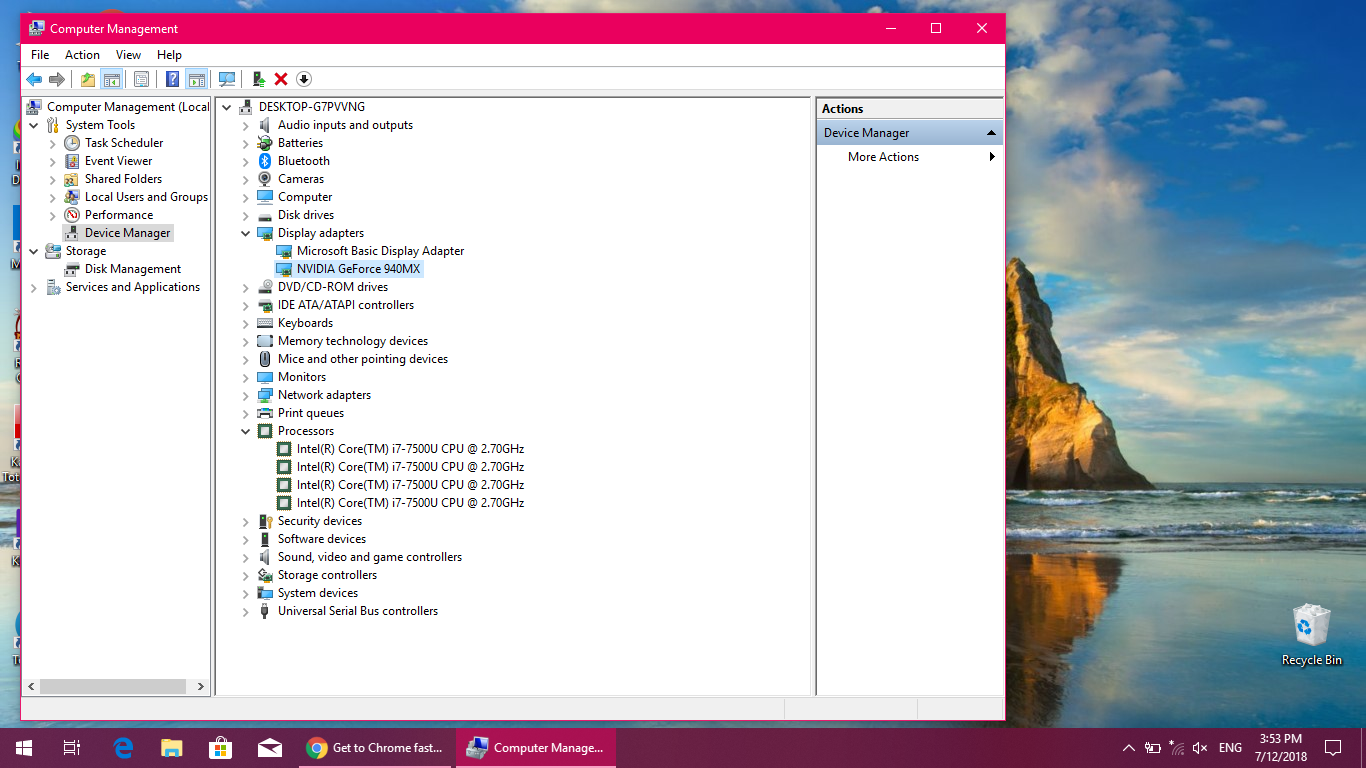Click the Update device driver icon
This screenshot has height=768, width=1366.
(x=258, y=79)
